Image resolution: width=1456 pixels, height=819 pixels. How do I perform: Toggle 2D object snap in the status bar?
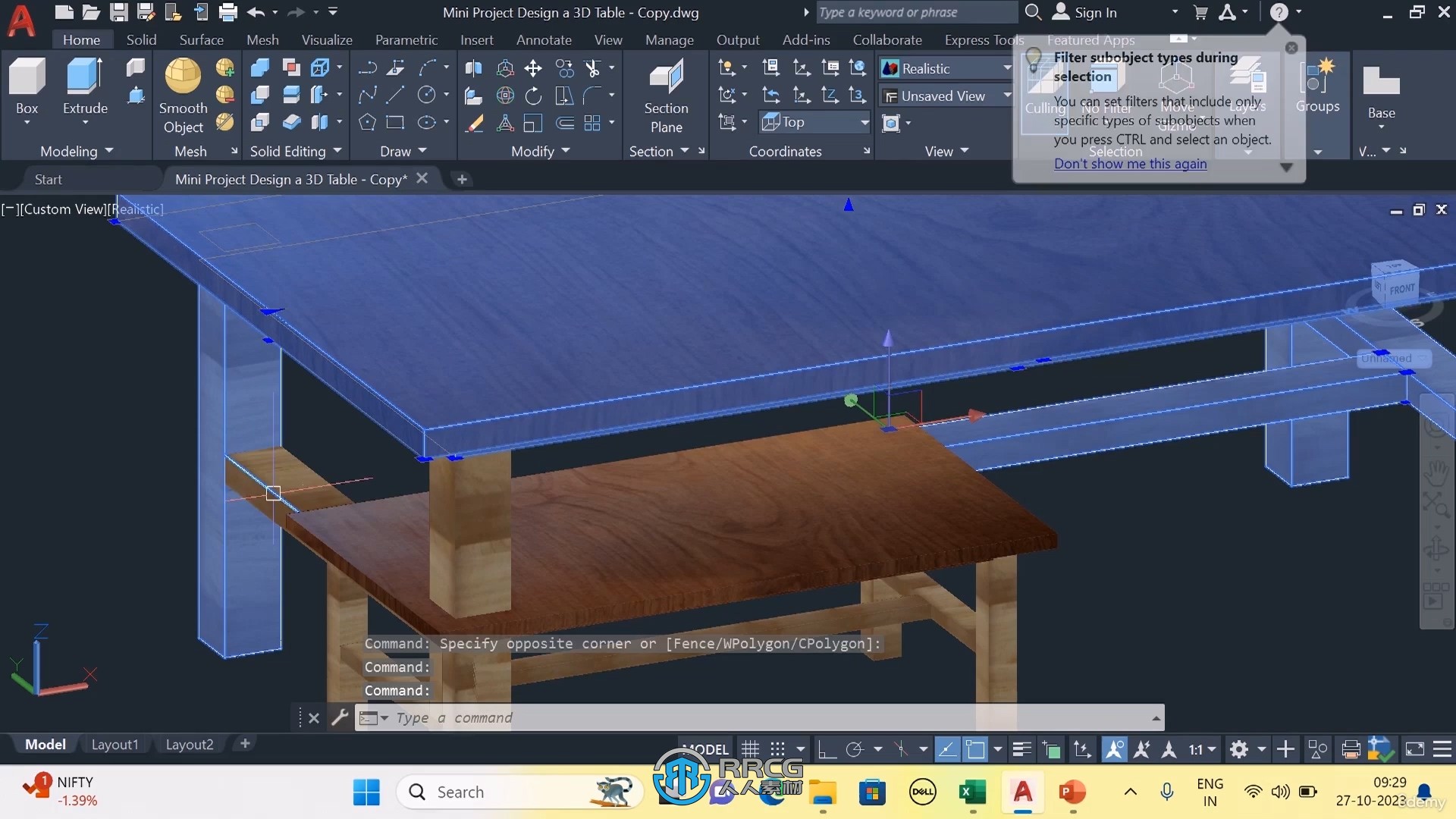pyautogui.click(x=976, y=749)
